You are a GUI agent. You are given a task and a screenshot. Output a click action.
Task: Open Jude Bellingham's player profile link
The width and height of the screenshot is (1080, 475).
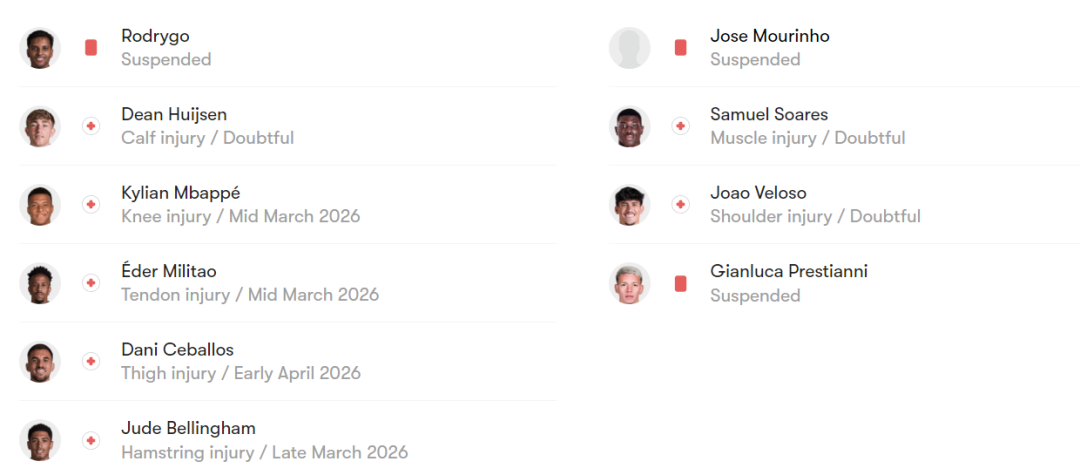188,428
